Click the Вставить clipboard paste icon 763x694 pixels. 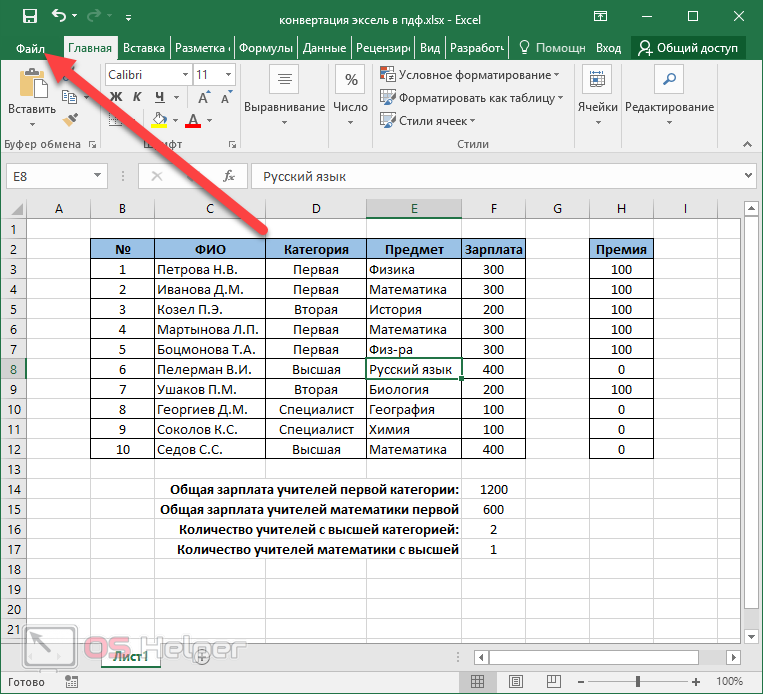pyautogui.click(x=33, y=83)
